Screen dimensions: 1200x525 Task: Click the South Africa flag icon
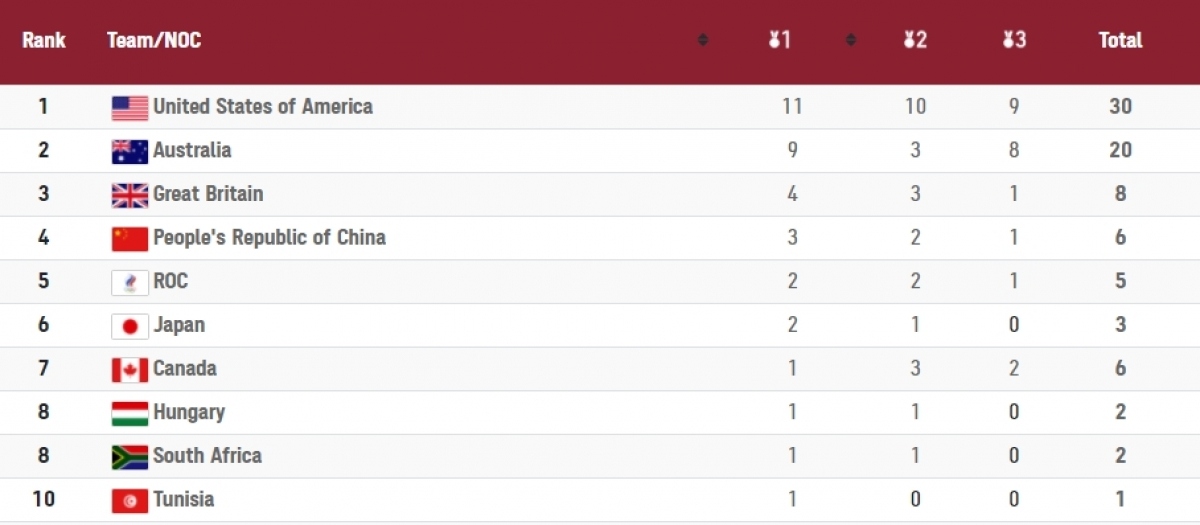pos(130,457)
